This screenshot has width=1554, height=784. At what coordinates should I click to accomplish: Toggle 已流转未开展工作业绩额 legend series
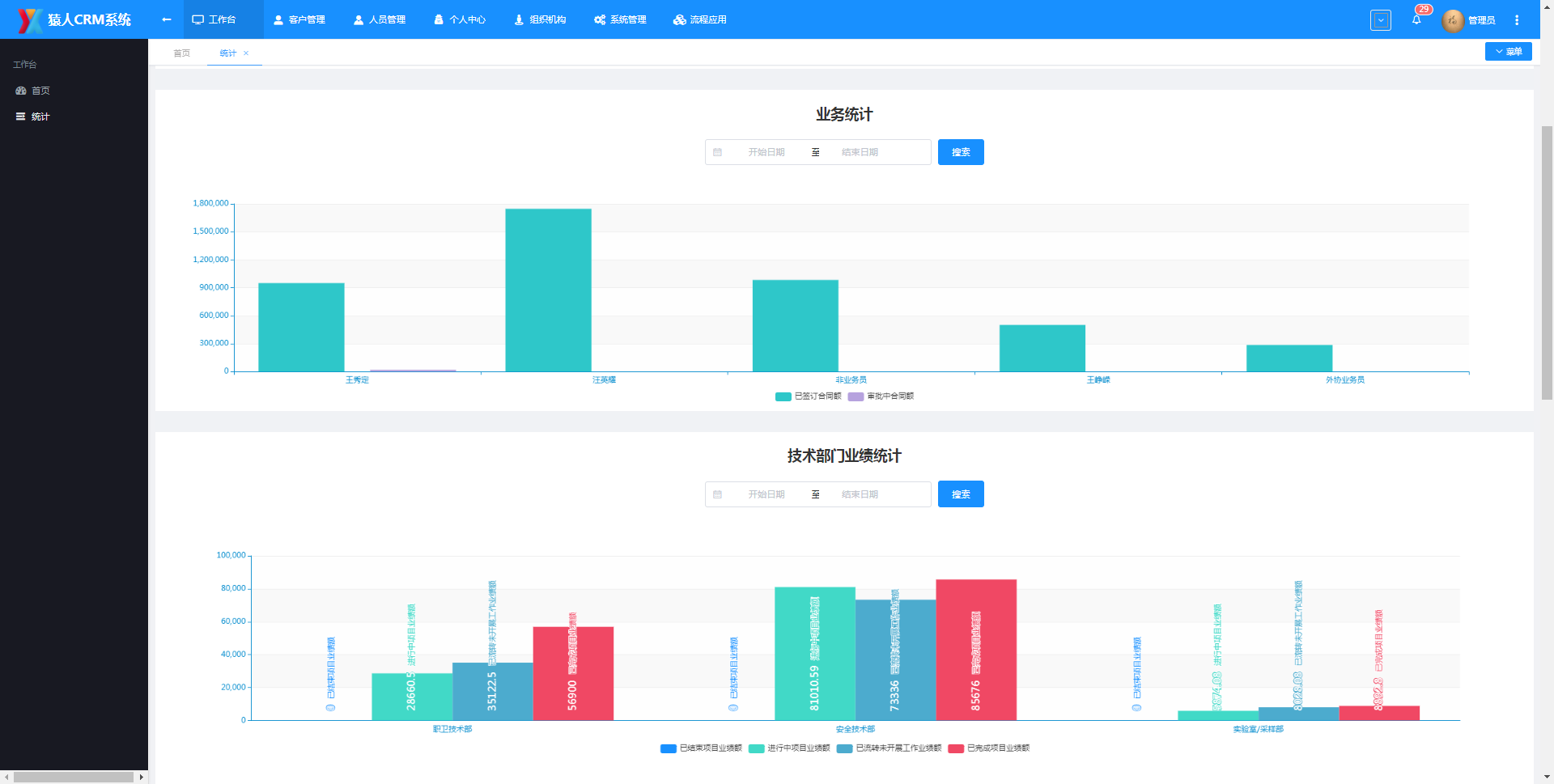point(889,748)
